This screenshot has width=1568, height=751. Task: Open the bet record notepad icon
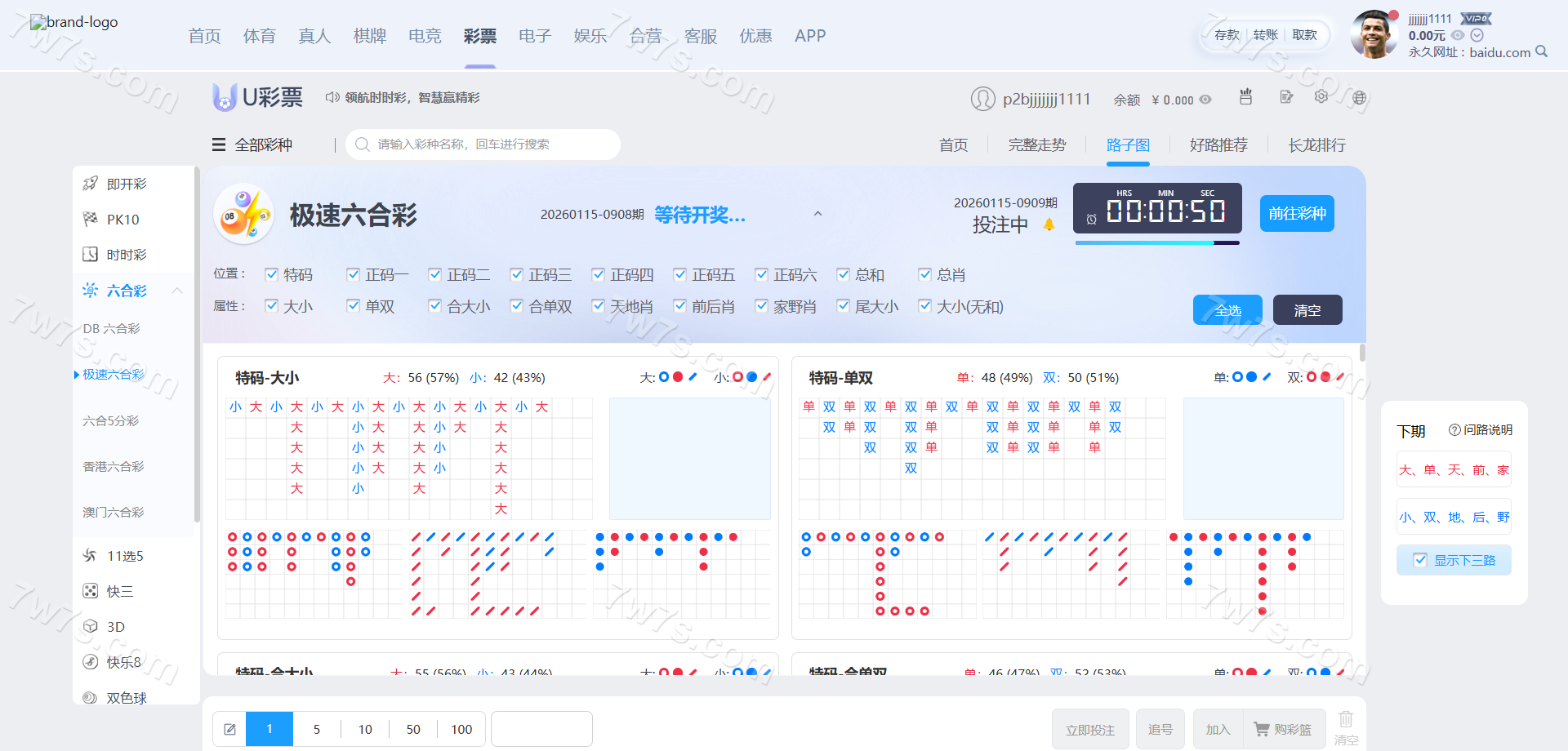click(x=1286, y=97)
